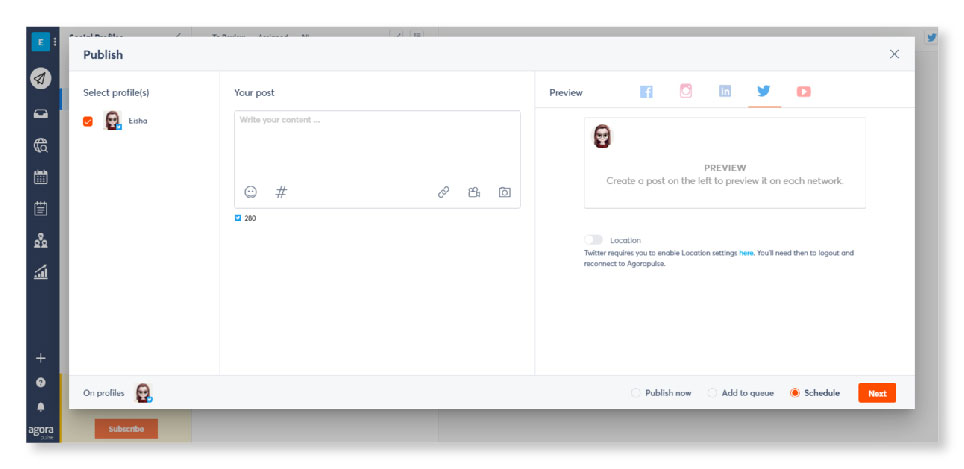Switch preview to Facebook
This screenshot has height=469, width=964.
point(646,92)
